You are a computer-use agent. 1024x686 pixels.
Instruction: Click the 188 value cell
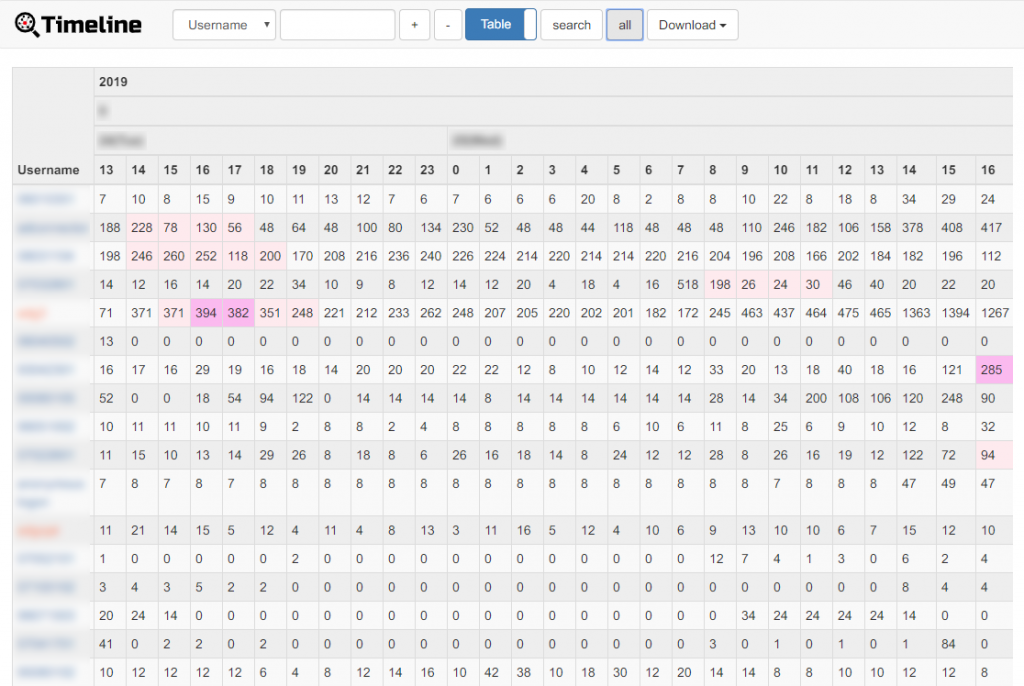[x=110, y=228]
